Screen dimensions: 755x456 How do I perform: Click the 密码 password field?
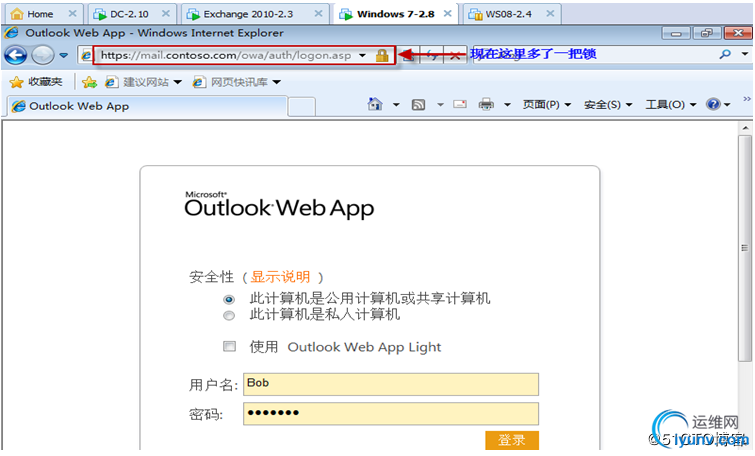point(391,414)
